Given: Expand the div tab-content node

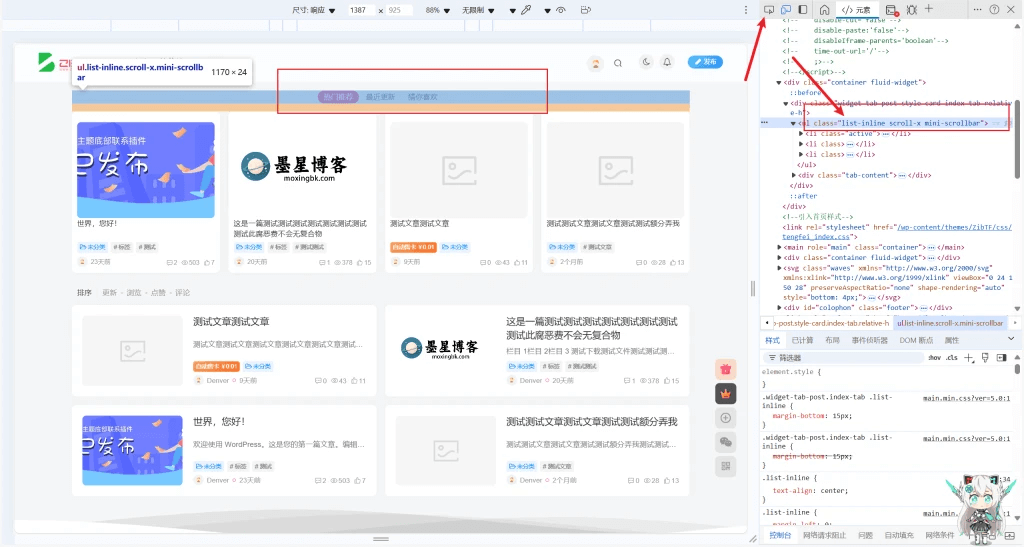Looking at the screenshot, I should tap(793, 175).
